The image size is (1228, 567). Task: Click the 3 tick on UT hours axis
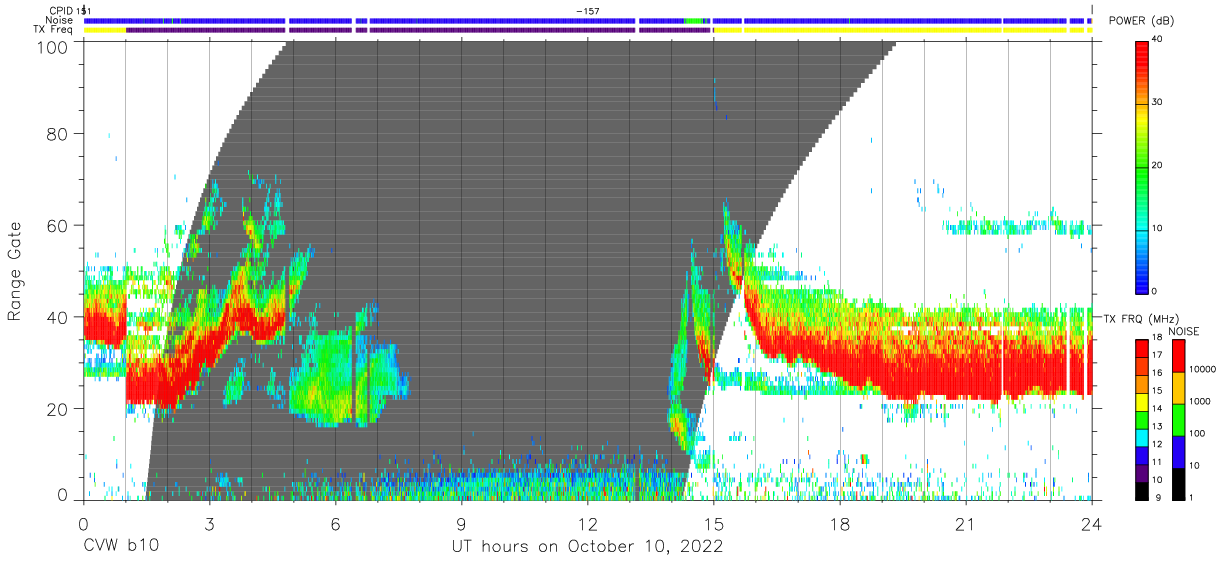(x=209, y=523)
